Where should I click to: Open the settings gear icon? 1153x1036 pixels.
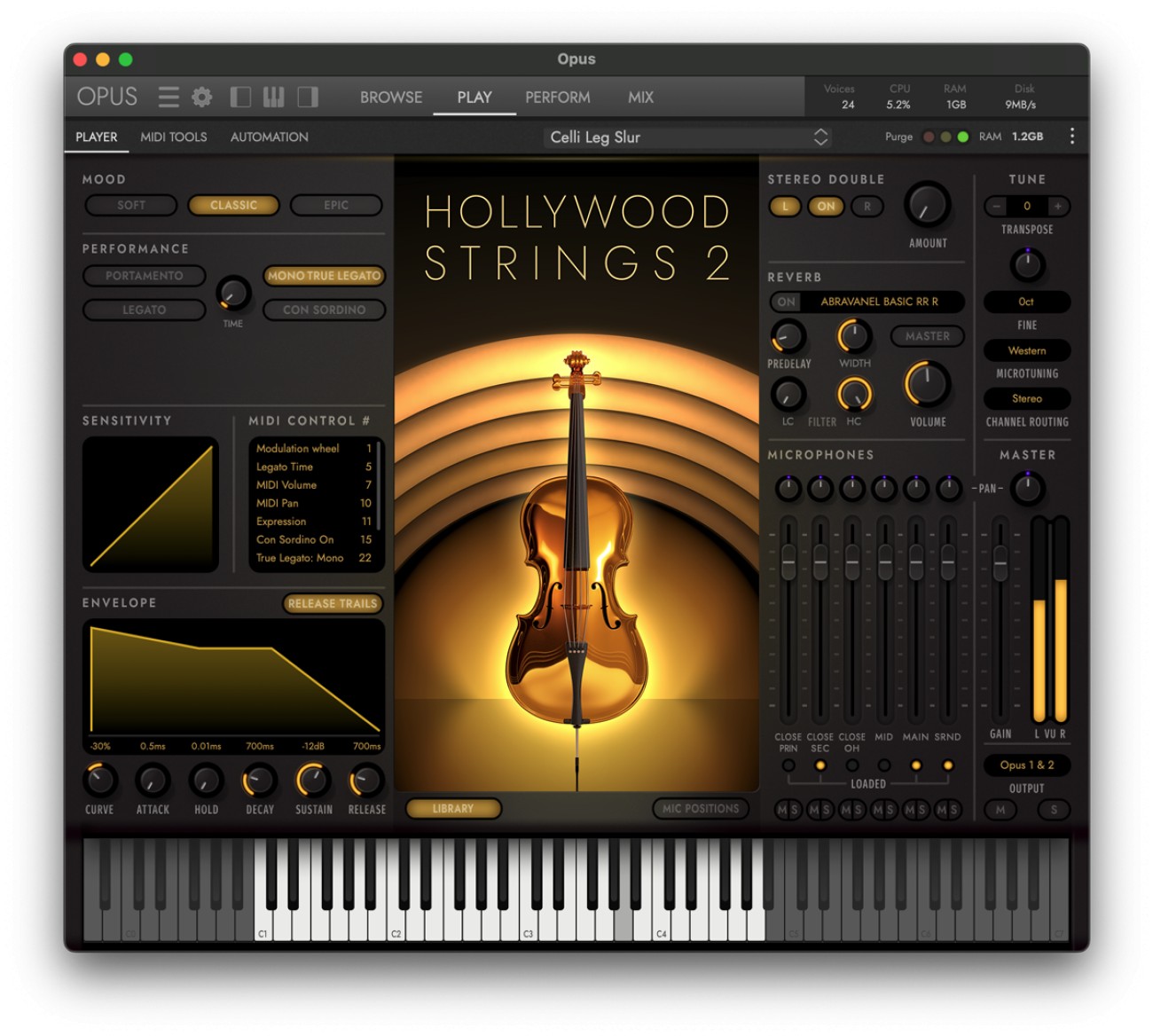point(202,98)
